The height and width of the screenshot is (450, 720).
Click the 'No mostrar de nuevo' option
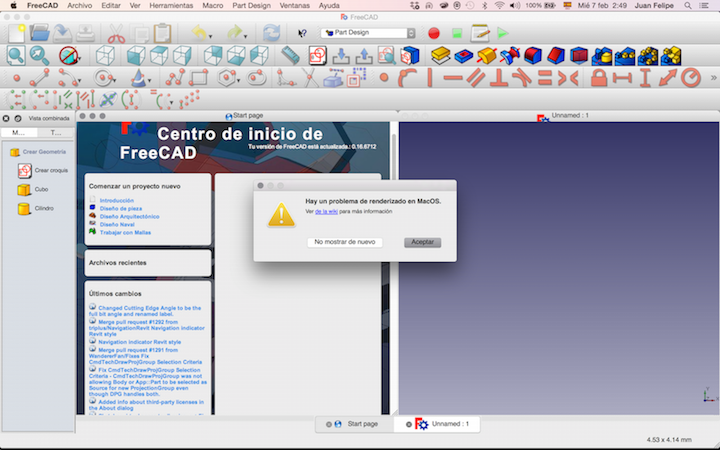point(344,242)
